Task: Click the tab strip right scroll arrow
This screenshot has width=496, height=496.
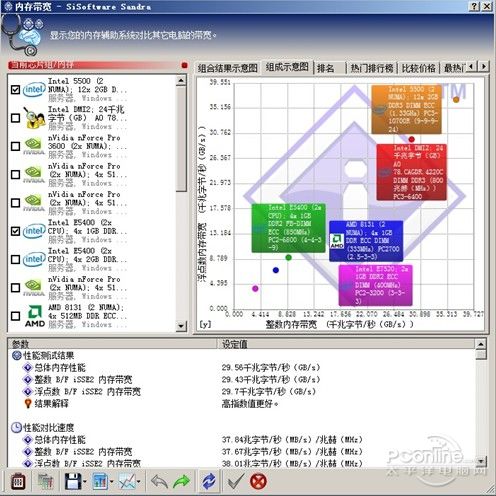Action: 484,66
